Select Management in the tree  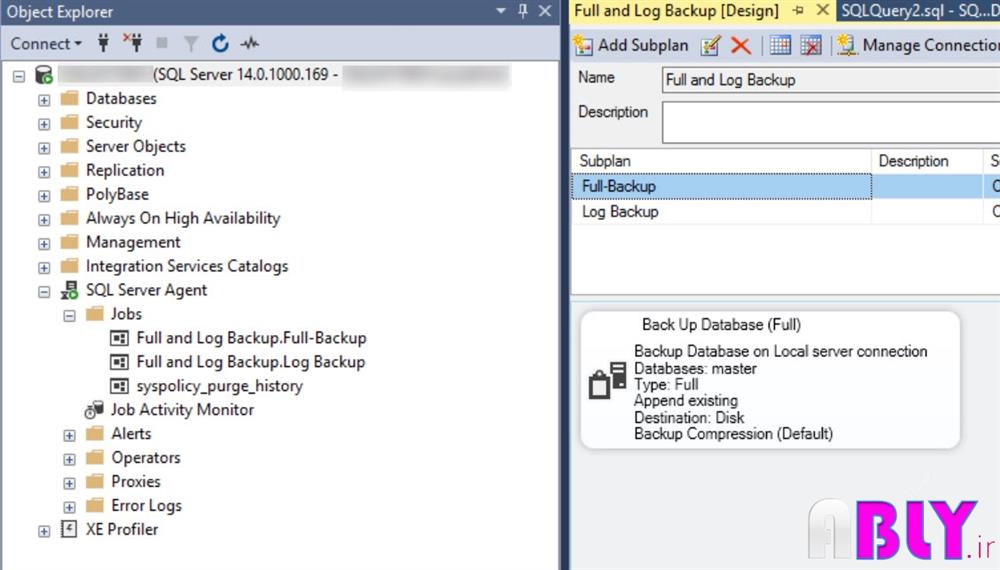click(133, 242)
